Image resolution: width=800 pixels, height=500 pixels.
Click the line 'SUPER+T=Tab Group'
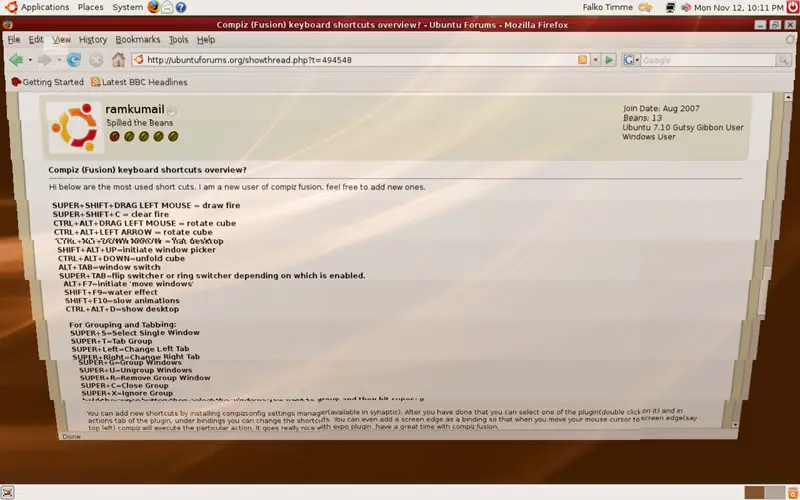click(x=111, y=341)
